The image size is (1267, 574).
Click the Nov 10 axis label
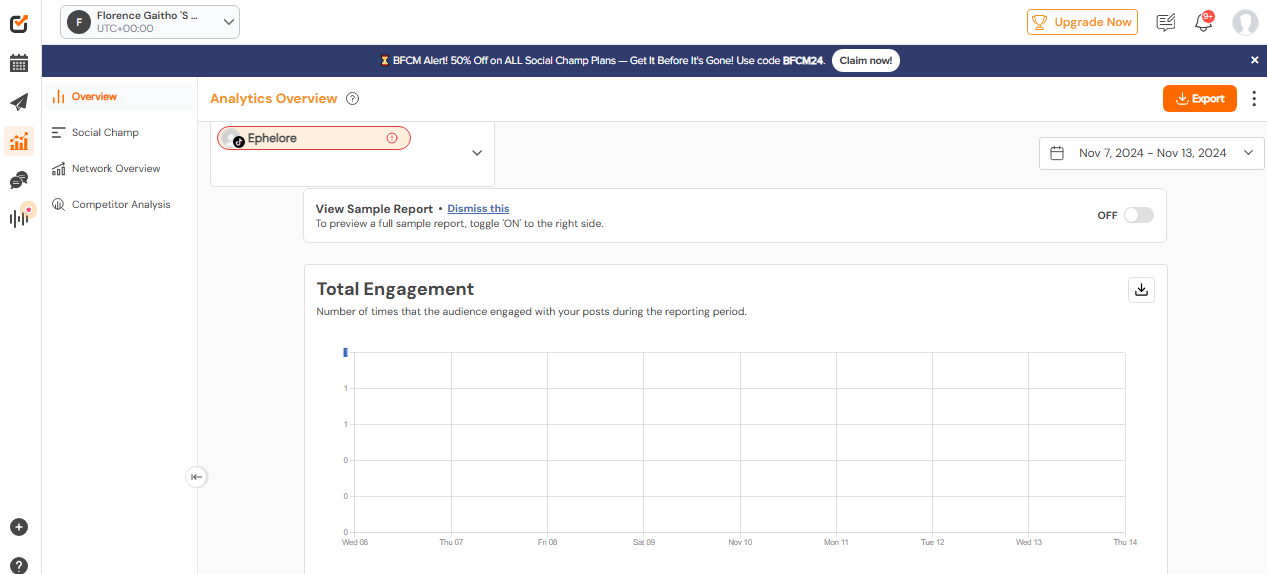point(740,542)
